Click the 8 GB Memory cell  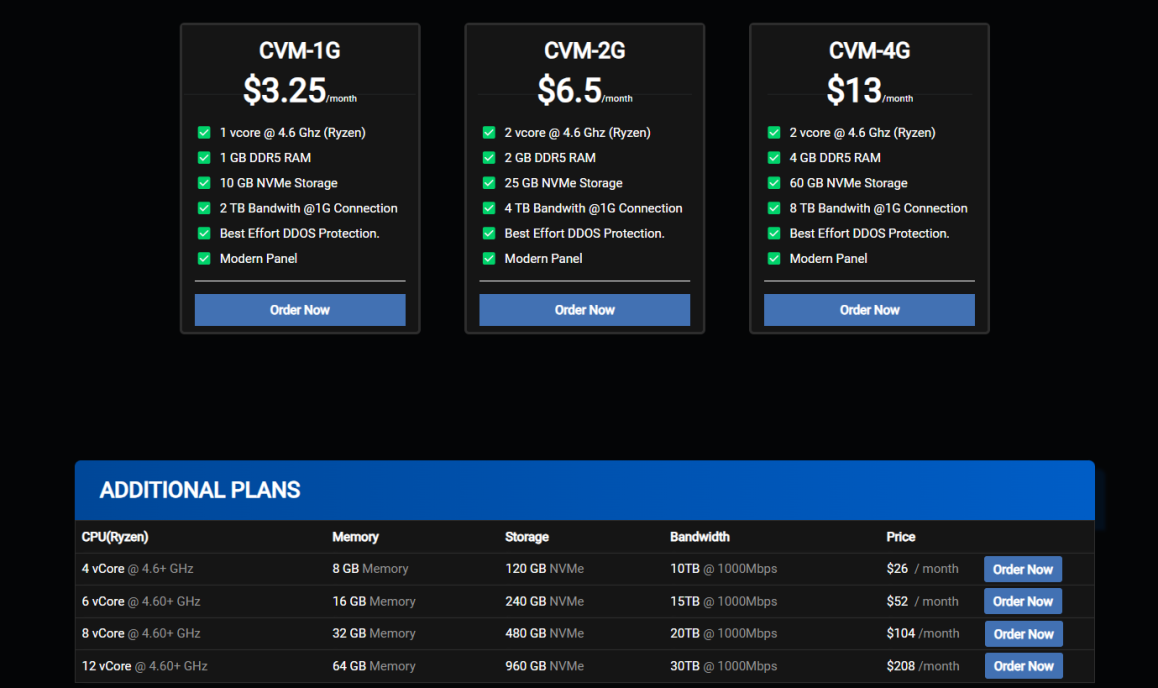point(370,568)
